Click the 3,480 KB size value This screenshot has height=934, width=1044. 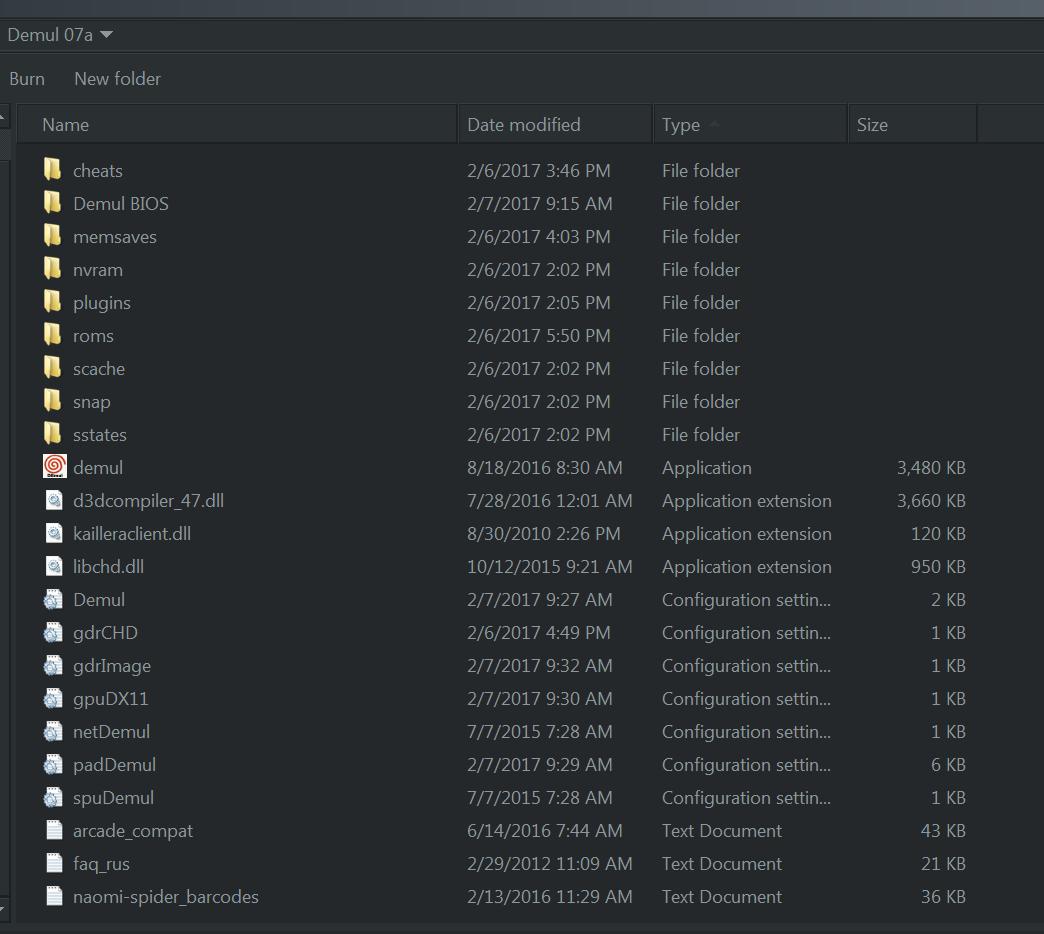(931, 467)
